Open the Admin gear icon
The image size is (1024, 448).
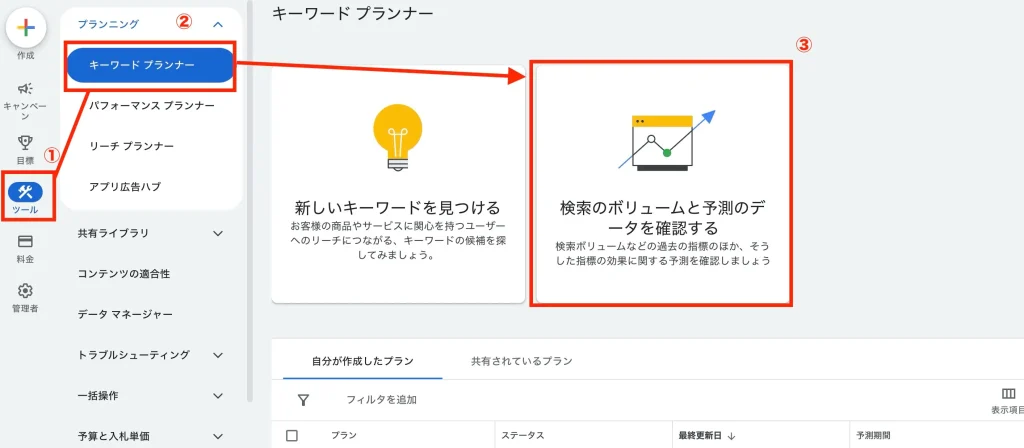tap(25, 290)
